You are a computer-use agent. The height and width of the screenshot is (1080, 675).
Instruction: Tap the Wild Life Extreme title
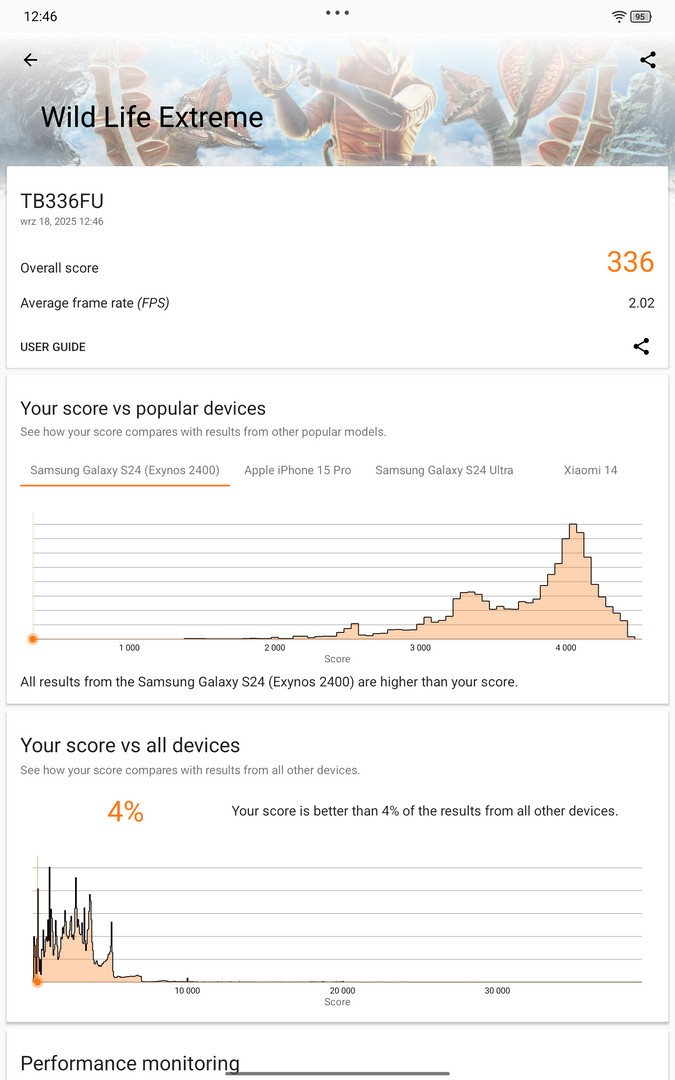point(152,117)
